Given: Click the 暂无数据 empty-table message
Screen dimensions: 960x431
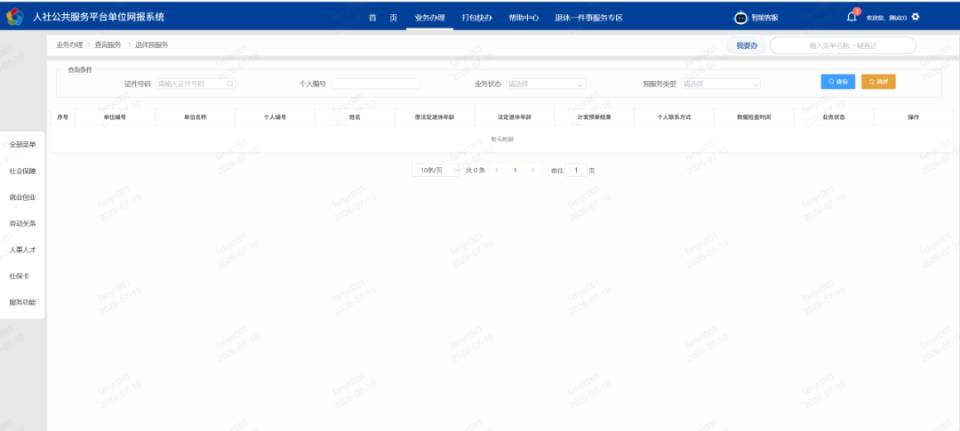Looking at the screenshot, I should pos(502,140).
